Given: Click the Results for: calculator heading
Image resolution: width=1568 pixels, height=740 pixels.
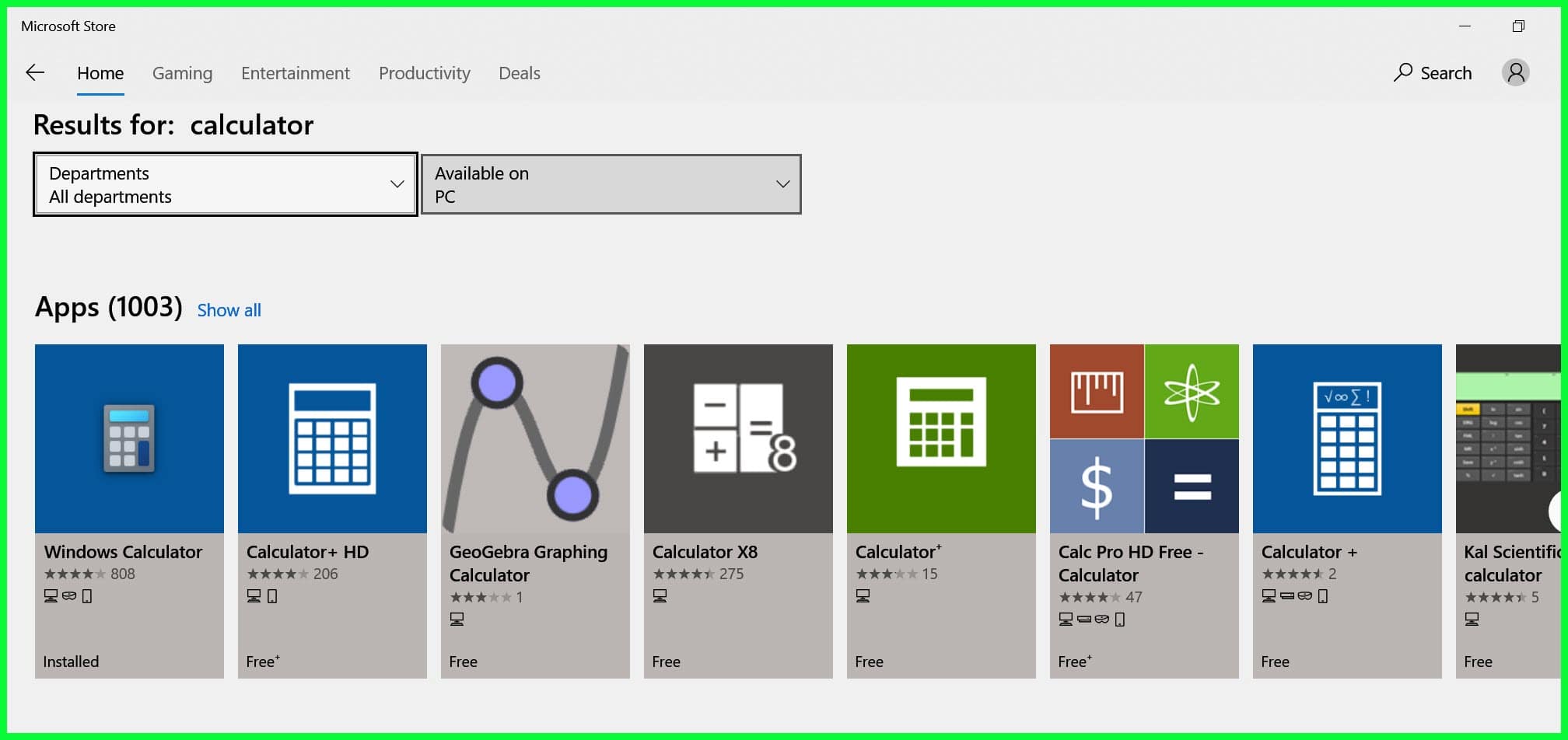Looking at the screenshot, I should pos(173,125).
